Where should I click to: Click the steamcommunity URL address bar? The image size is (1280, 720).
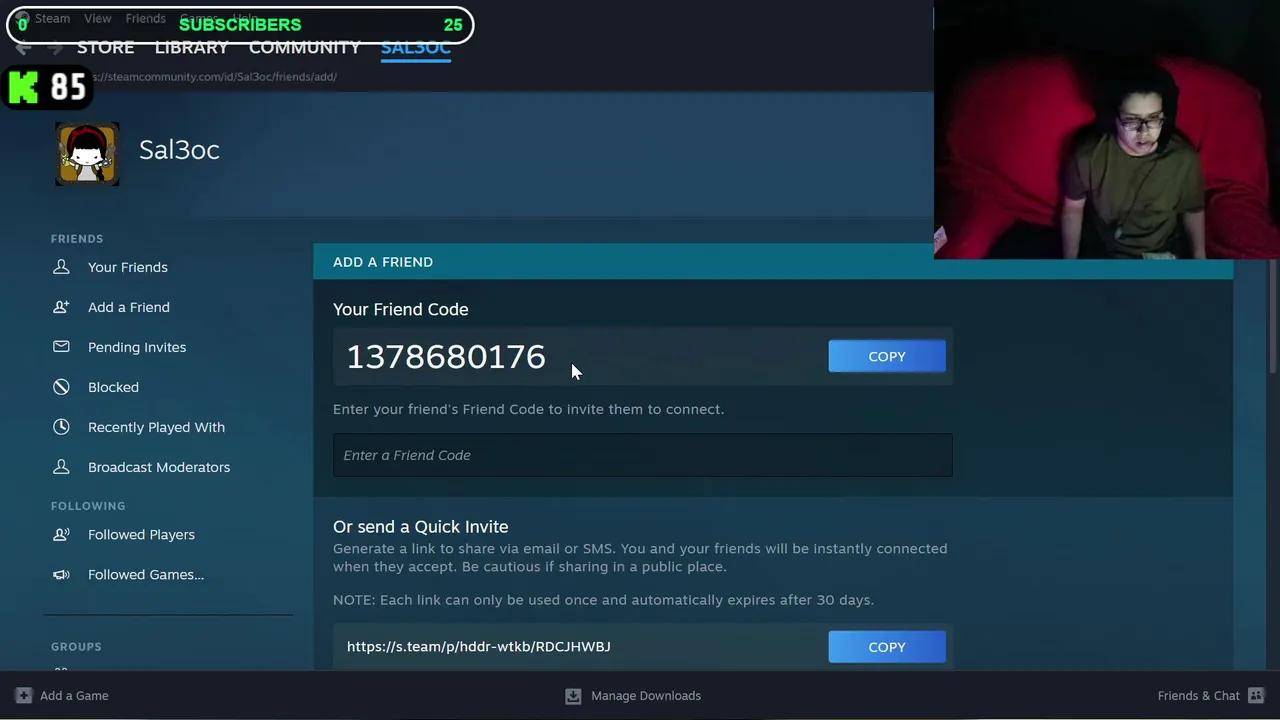213,77
